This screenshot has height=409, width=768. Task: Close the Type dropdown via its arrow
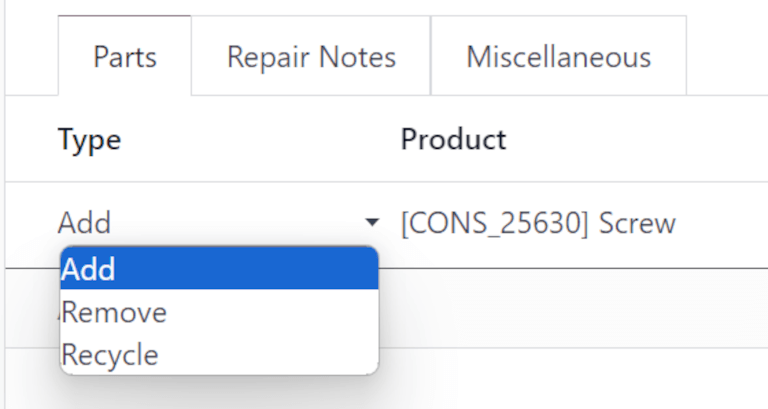click(372, 222)
